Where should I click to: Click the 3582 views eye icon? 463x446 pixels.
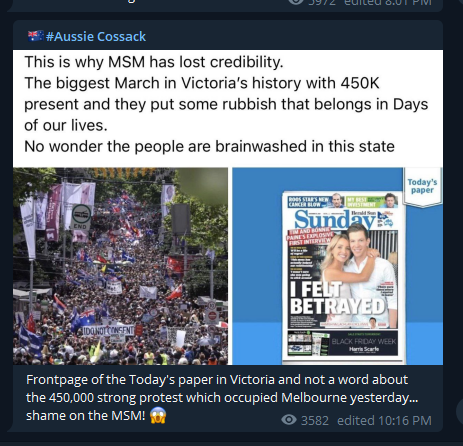289,420
